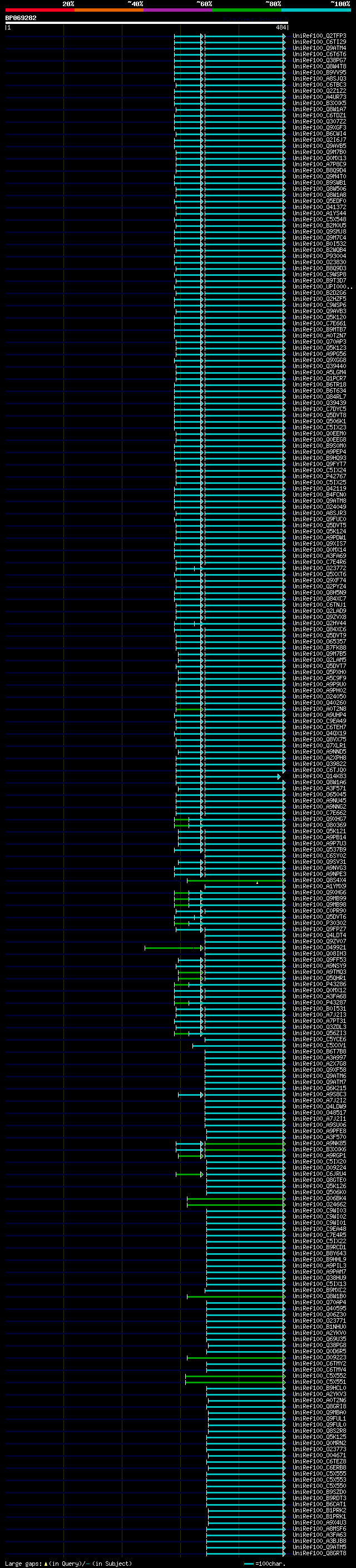
Task: Select hit label UniRef100_A8SJQ3
Action: tap(319, 78)
